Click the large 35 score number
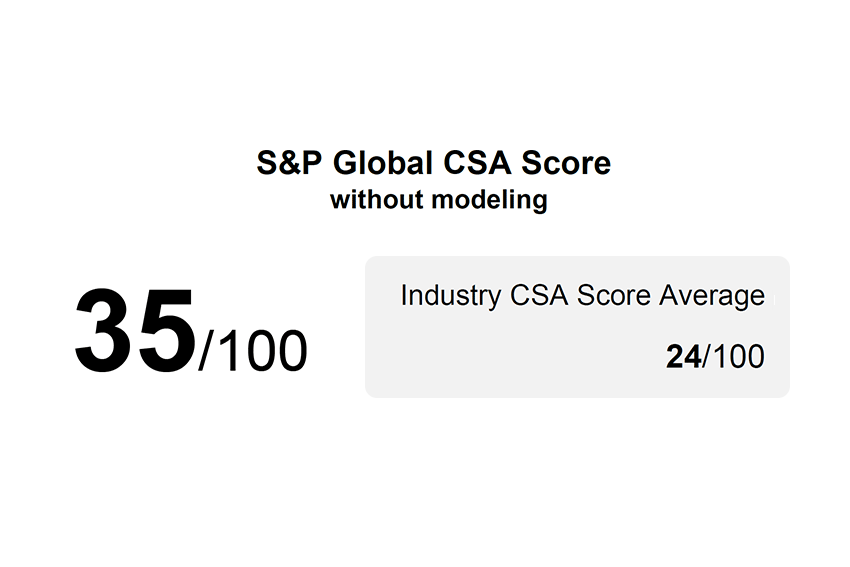Image resolution: width=850 pixels, height=567 pixels. [135, 331]
